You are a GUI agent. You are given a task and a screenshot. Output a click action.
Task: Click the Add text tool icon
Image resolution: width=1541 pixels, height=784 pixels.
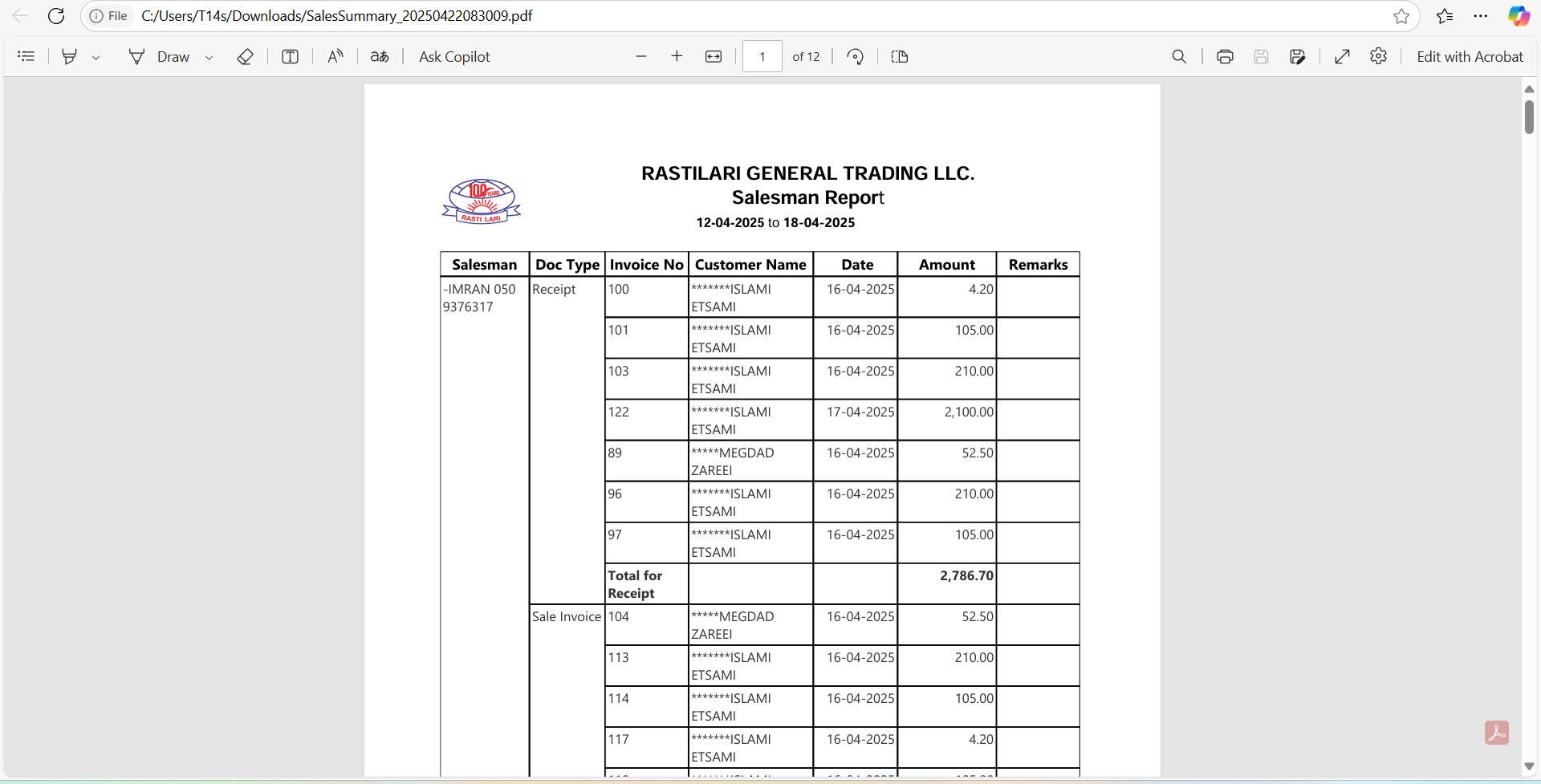point(290,56)
